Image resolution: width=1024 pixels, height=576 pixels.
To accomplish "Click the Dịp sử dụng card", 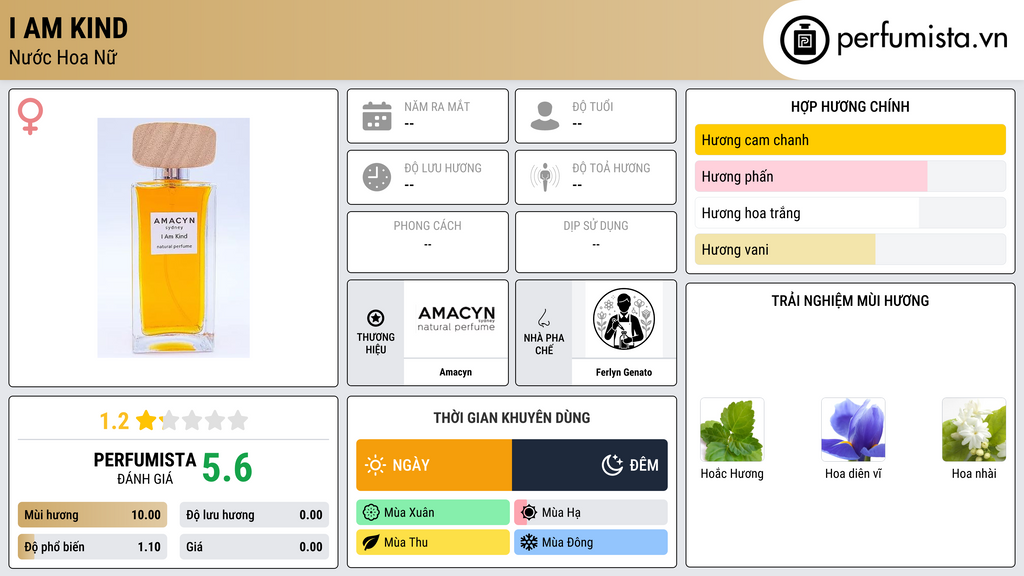I will coord(596,242).
